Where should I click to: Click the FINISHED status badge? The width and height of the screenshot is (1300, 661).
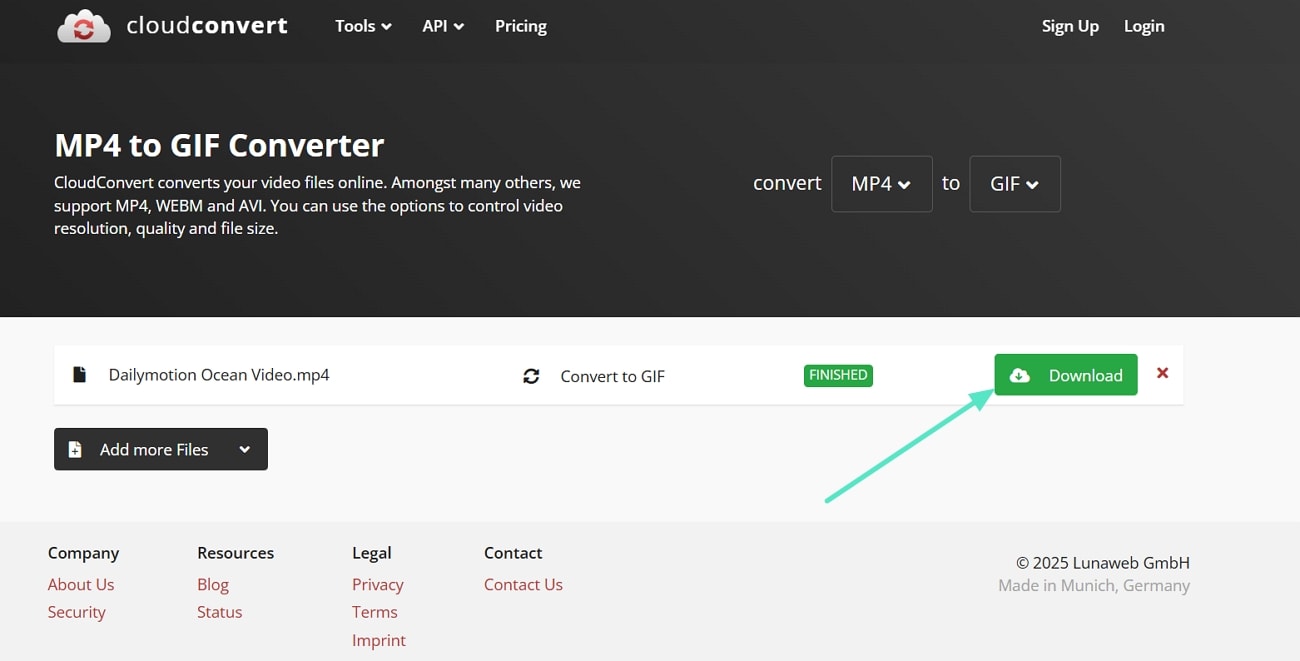pos(838,375)
